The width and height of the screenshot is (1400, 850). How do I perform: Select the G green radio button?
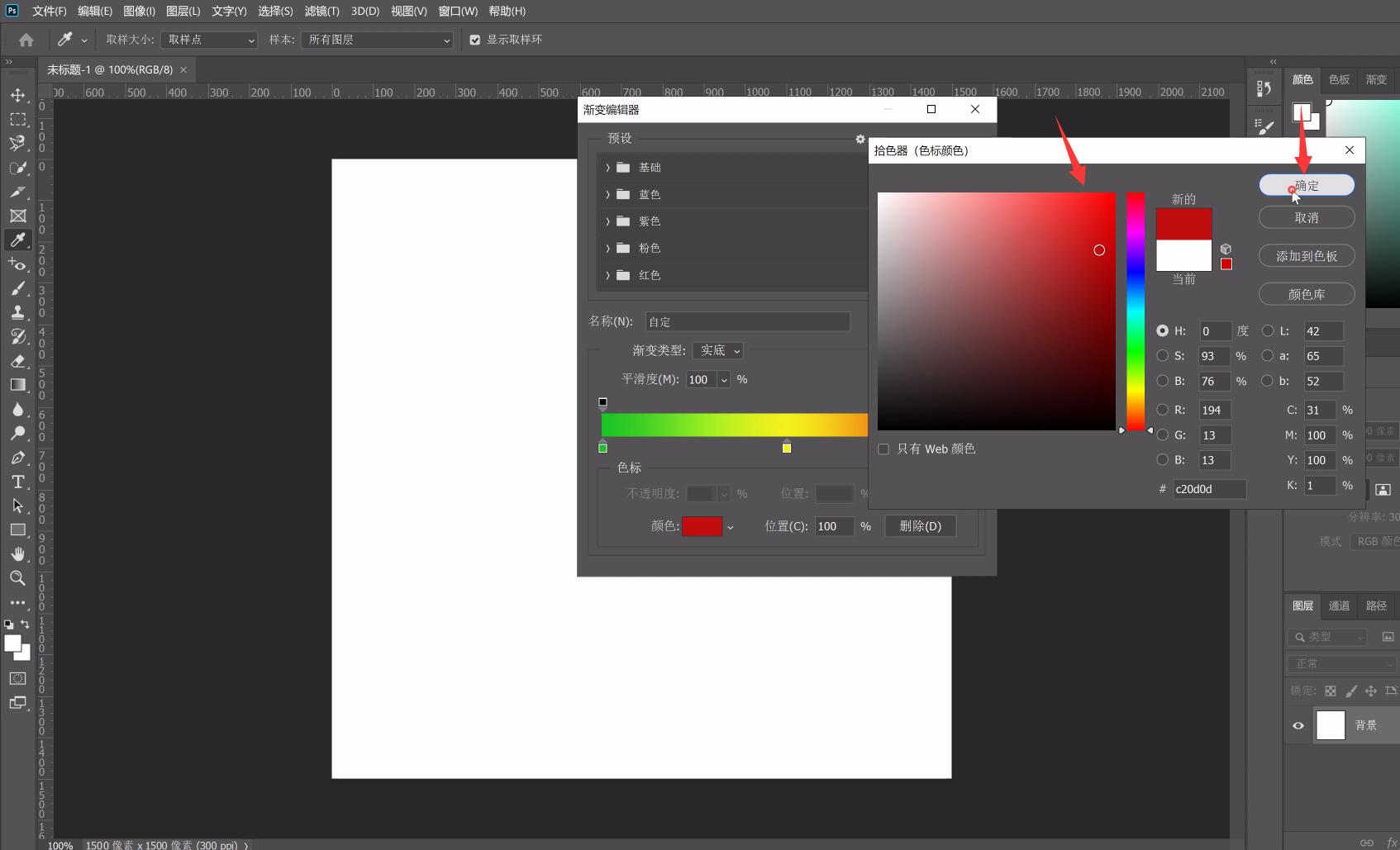point(1163,435)
